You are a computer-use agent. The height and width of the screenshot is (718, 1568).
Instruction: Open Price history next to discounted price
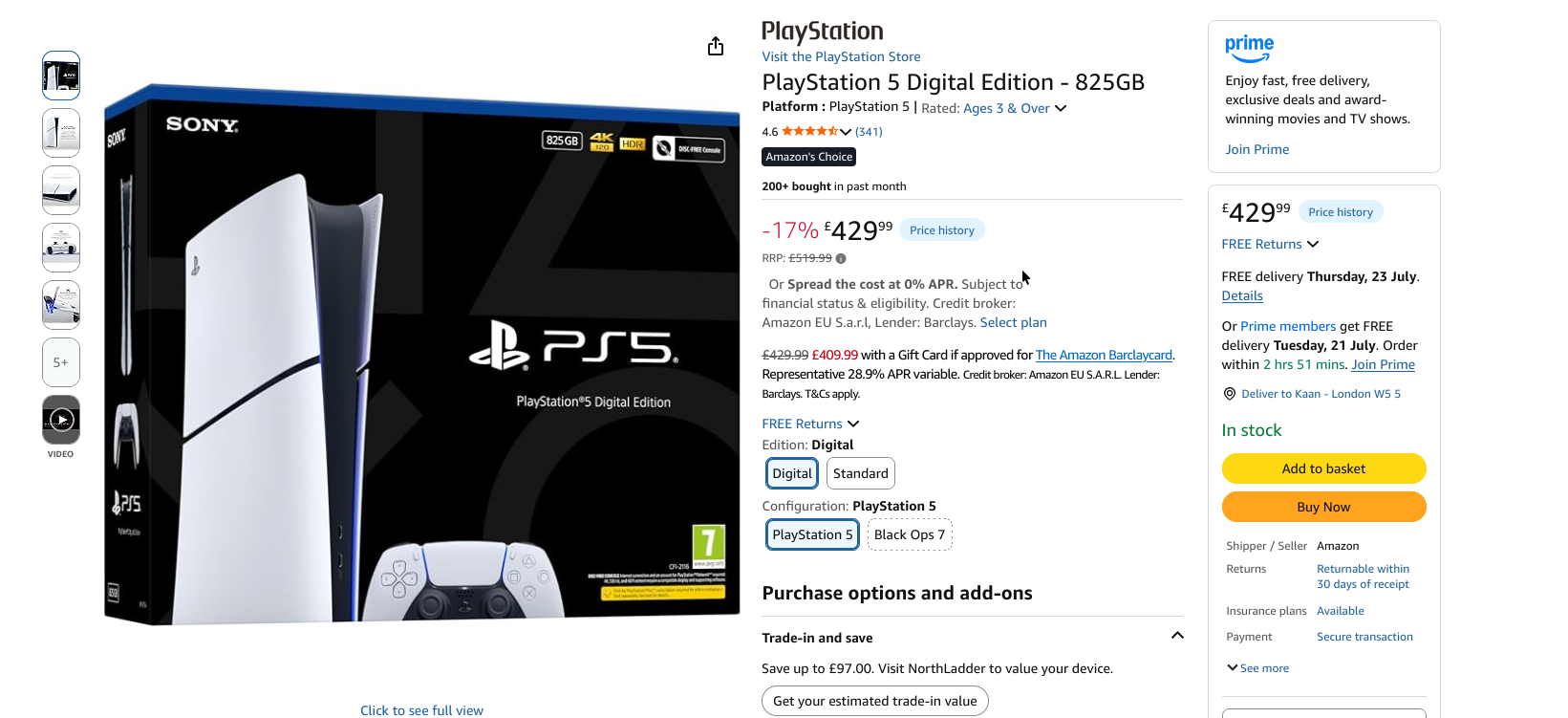(942, 230)
